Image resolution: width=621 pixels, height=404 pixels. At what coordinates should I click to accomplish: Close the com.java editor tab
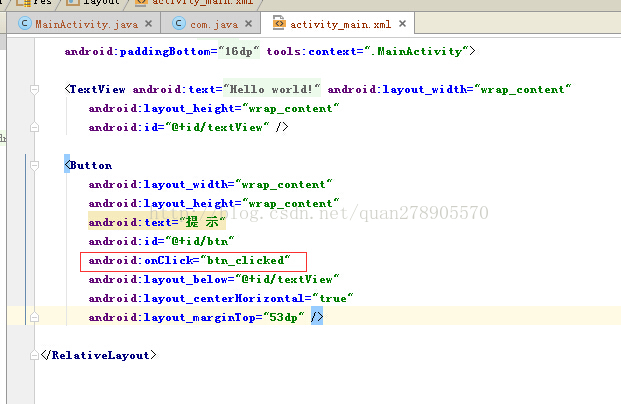(247, 23)
